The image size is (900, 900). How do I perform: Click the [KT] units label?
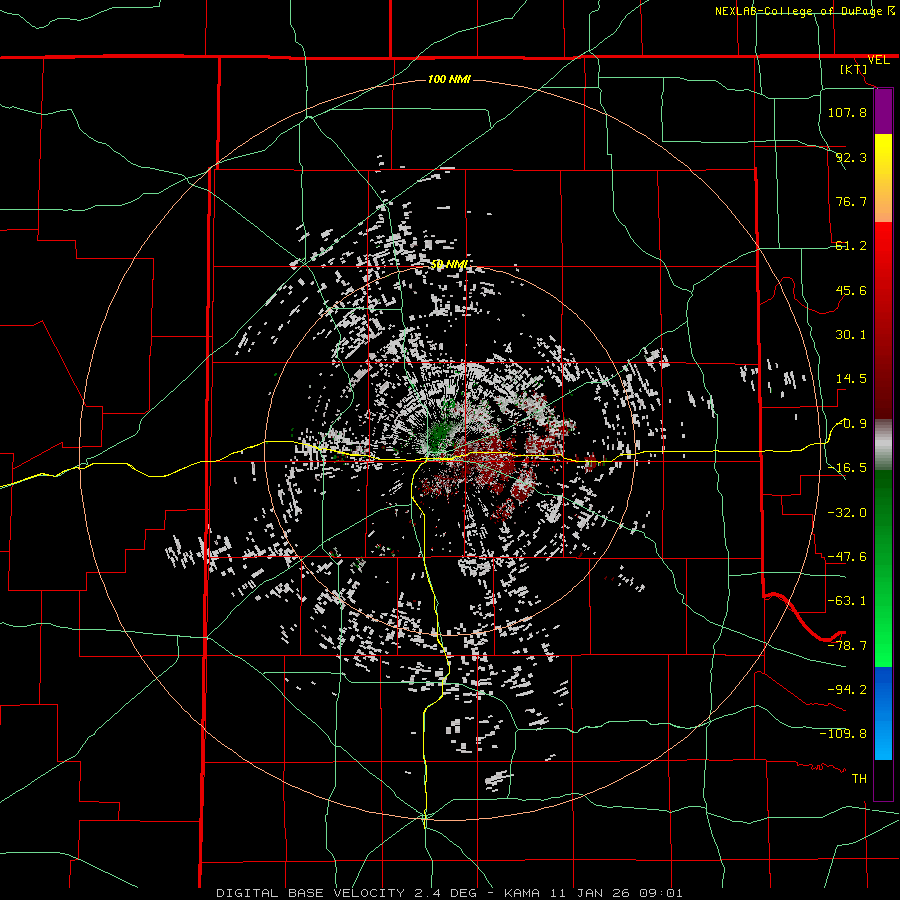854,69
